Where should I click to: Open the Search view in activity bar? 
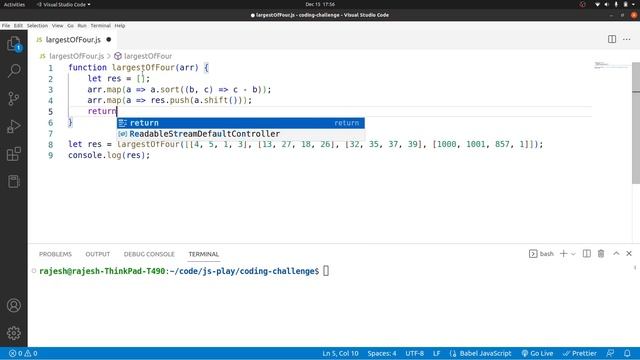[x=14, y=71]
